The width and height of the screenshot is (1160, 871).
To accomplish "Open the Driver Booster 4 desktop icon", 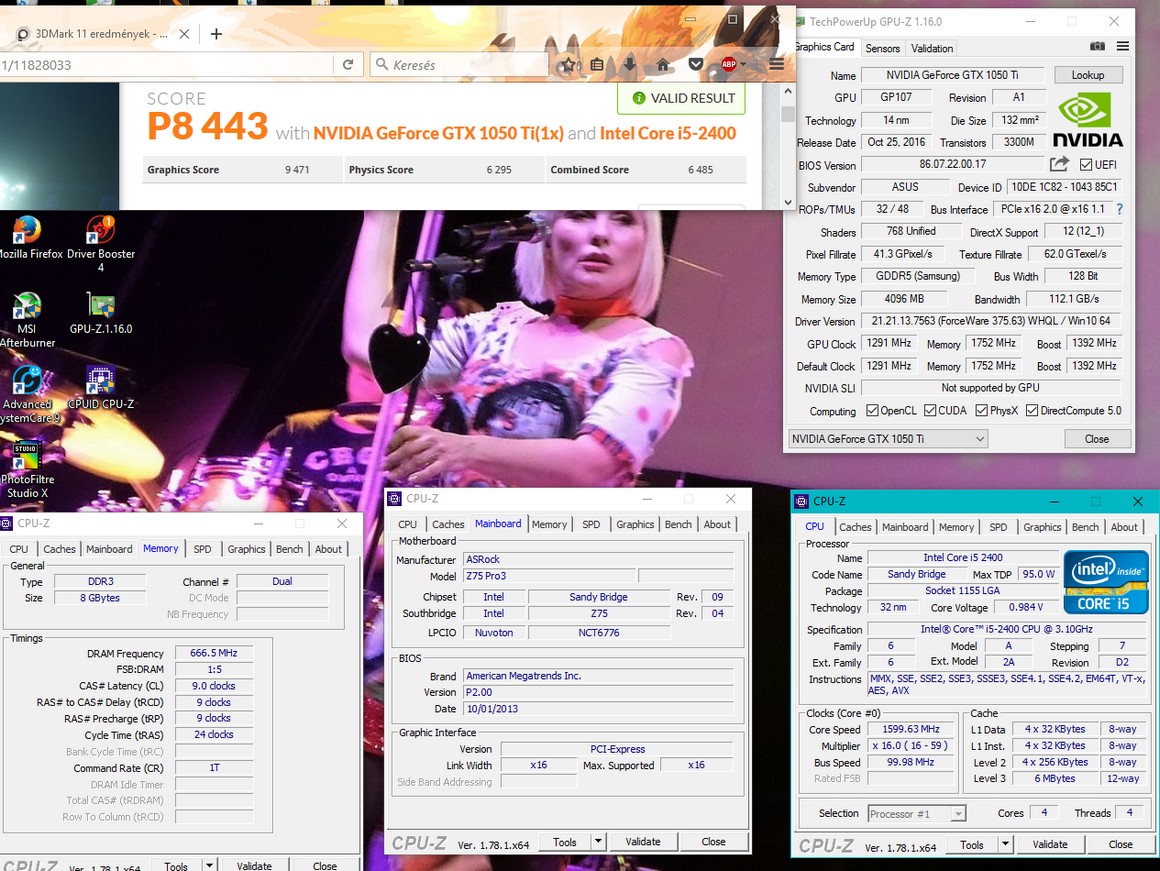I will (101, 243).
